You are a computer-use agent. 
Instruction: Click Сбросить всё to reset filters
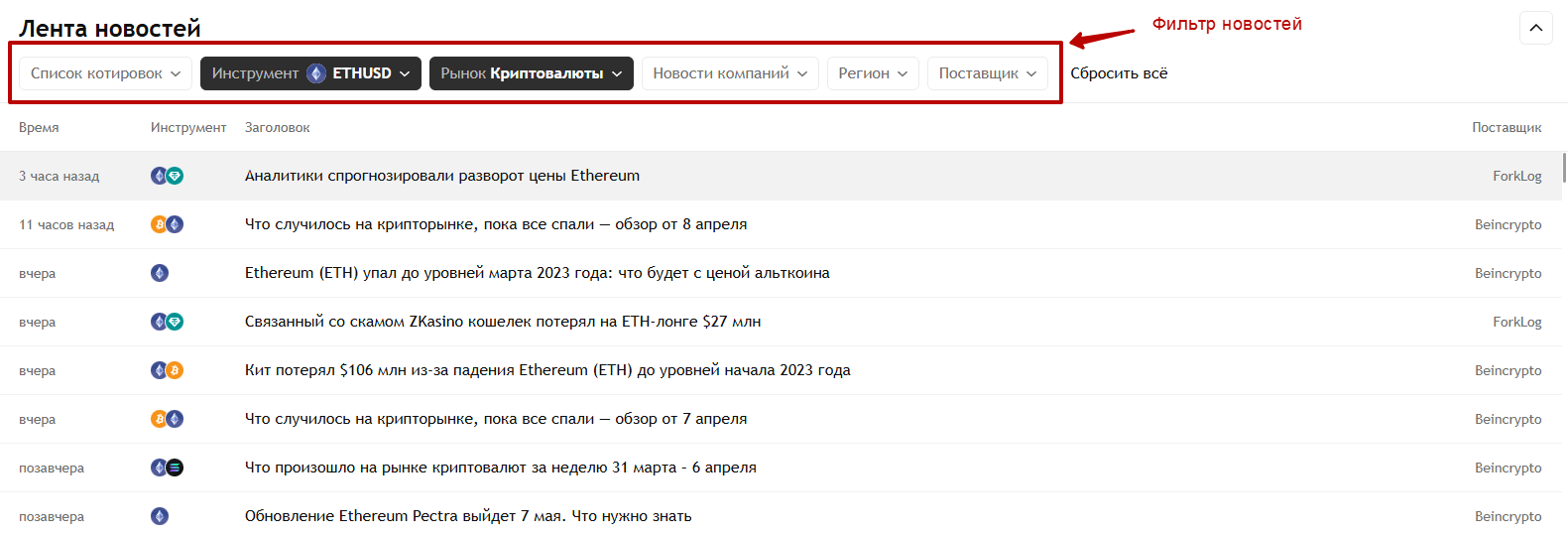pyautogui.click(x=1119, y=73)
